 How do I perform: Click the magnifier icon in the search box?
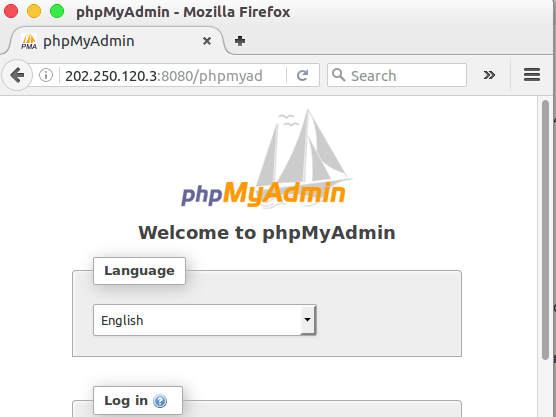[339, 75]
